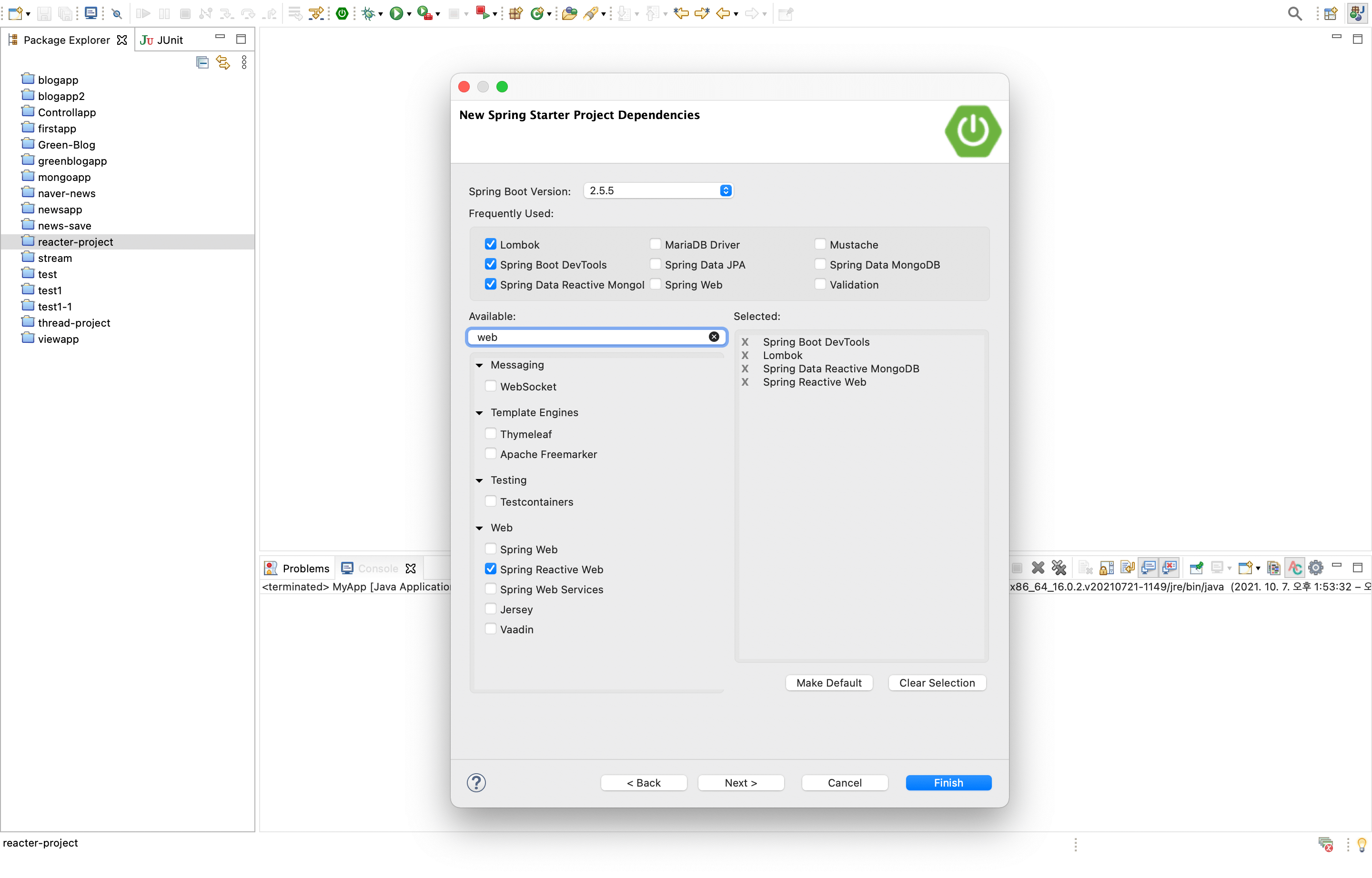Image resolution: width=1372 pixels, height=878 pixels.
Task: Check the Validation checkbox
Action: 820,284
